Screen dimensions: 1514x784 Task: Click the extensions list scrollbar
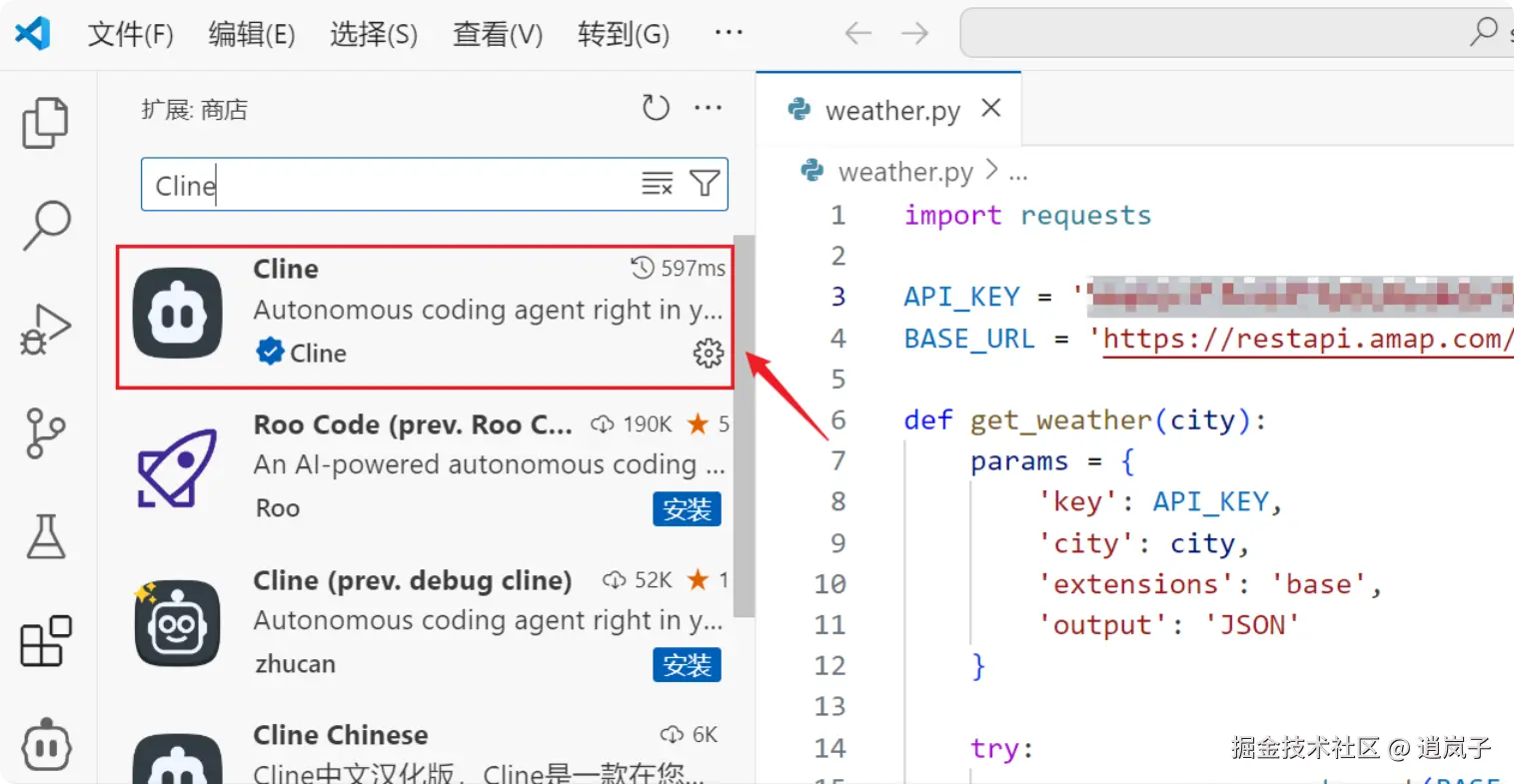(x=744, y=426)
